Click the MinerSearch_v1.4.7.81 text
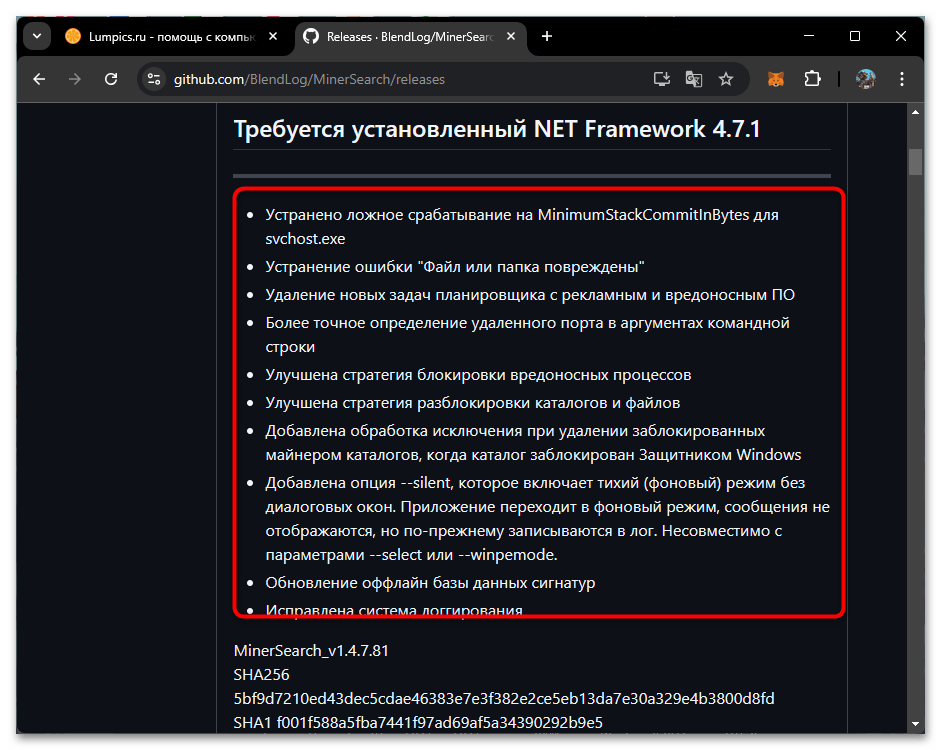941x750 pixels. [311, 651]
